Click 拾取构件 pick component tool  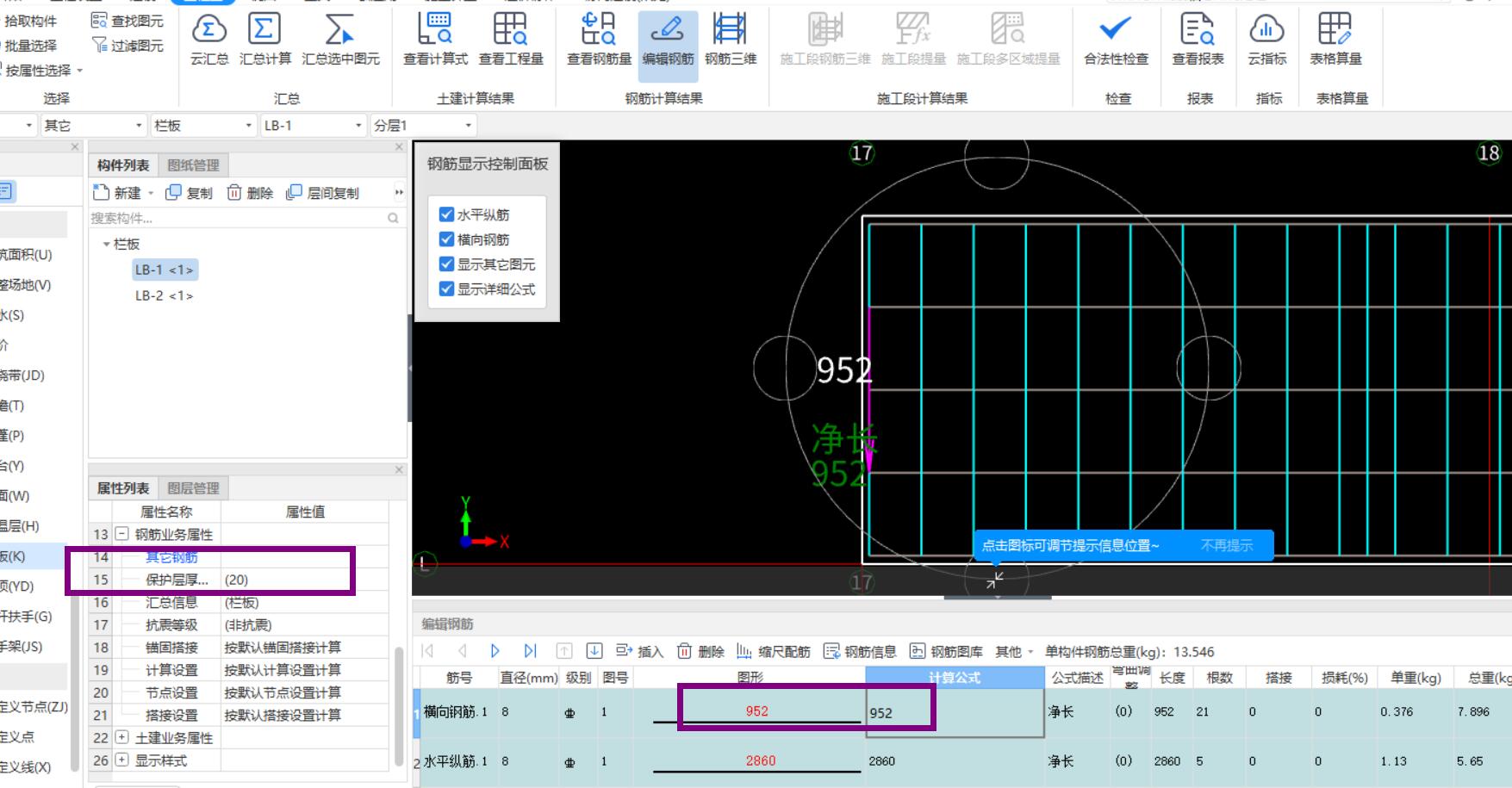tap(30, 21)
